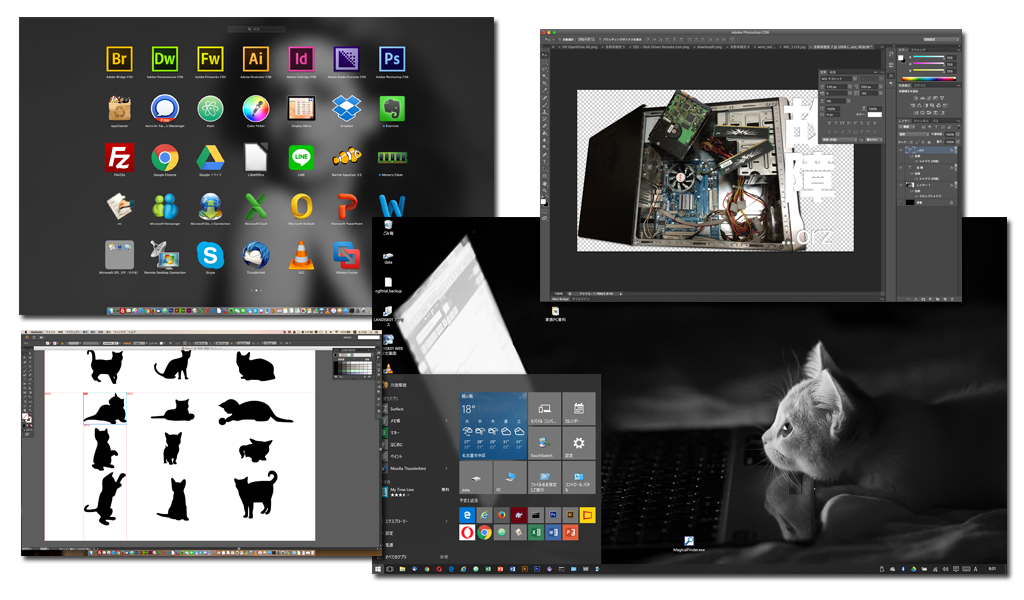This screenshot has height=600, width=1024.
Task: Pick a color from Photoshop's color spectrum ramp
Action: tap(927, 78)
